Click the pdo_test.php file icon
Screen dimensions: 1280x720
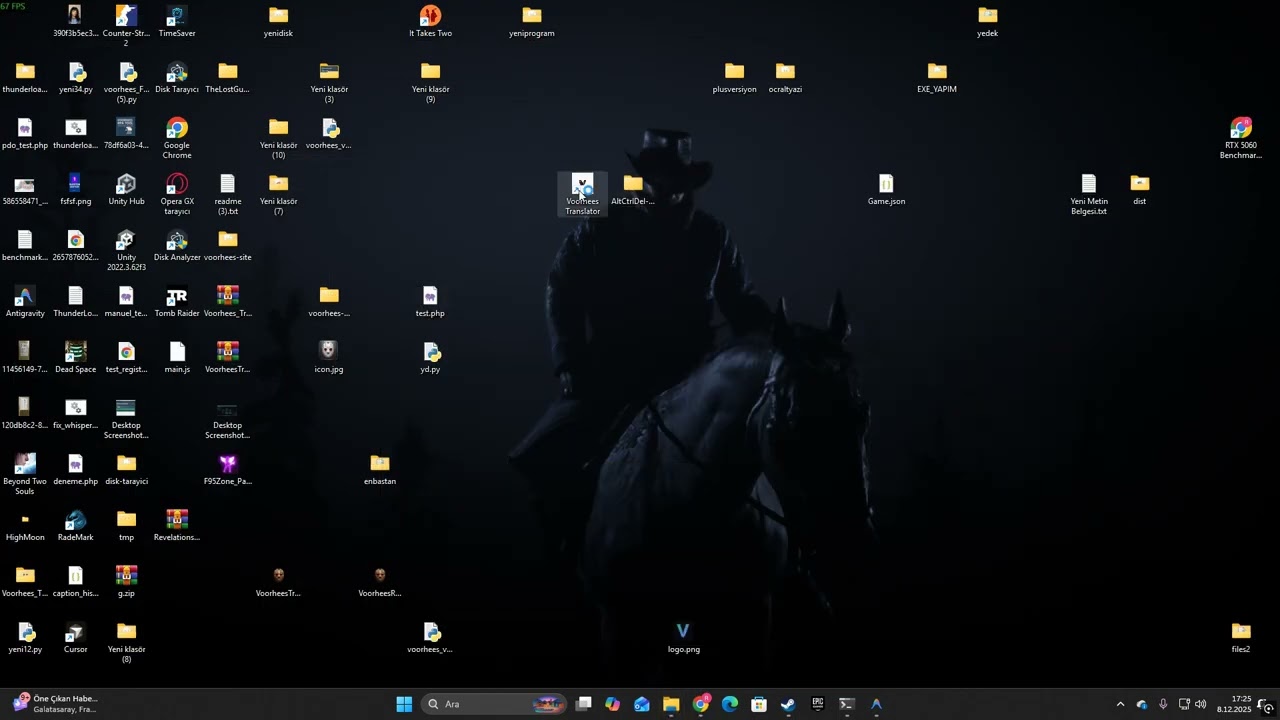click(x=25, y=134)
